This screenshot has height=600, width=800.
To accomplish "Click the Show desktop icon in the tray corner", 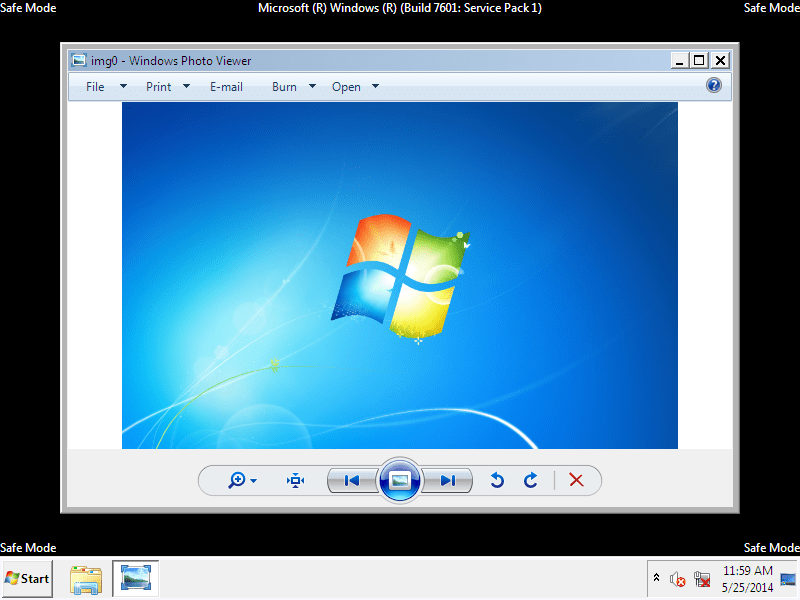I will tap(788, 579).
